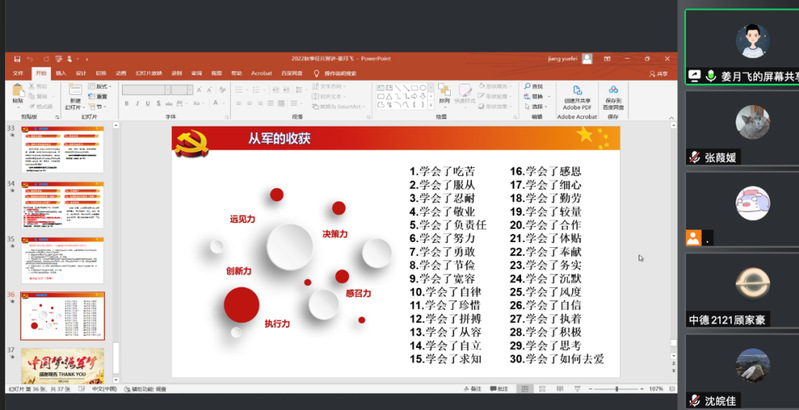
Task: Click Create and Share Adobe PDF icon
Action: [x=577, y=96]
